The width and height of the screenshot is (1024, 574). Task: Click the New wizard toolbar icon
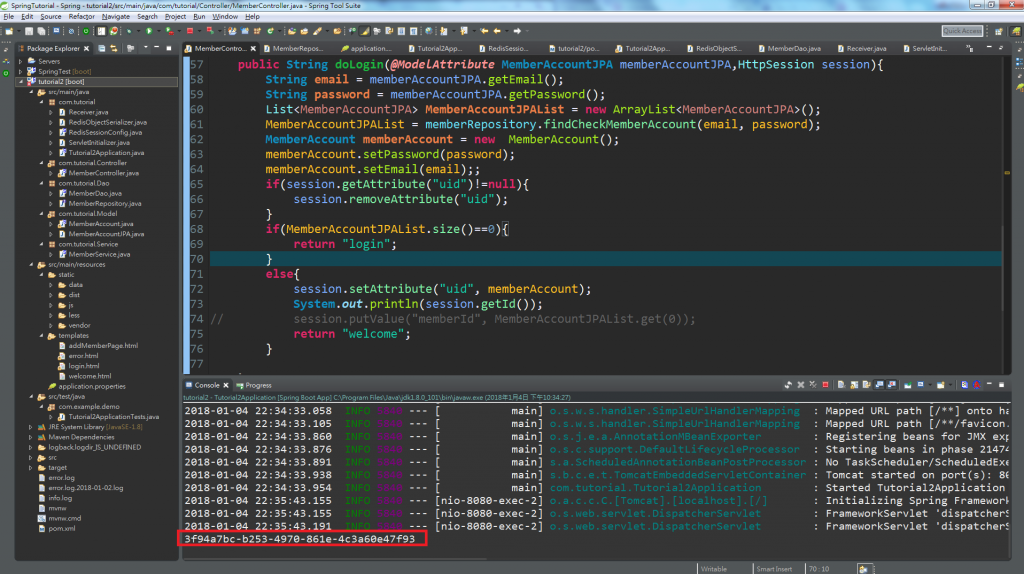(x=9, y=31)
